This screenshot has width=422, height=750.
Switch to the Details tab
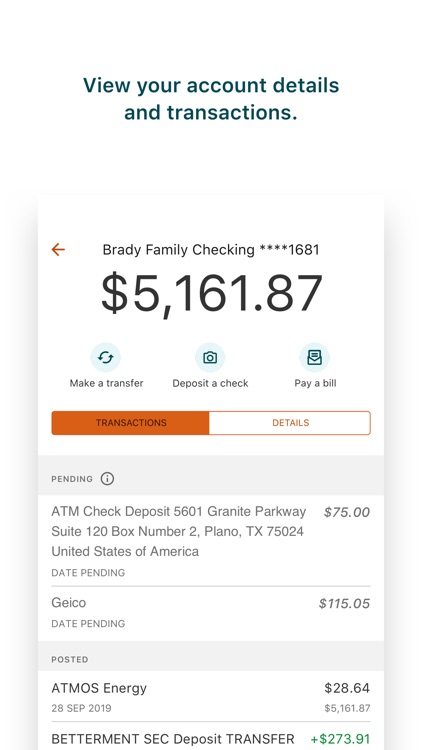point(290,423)
